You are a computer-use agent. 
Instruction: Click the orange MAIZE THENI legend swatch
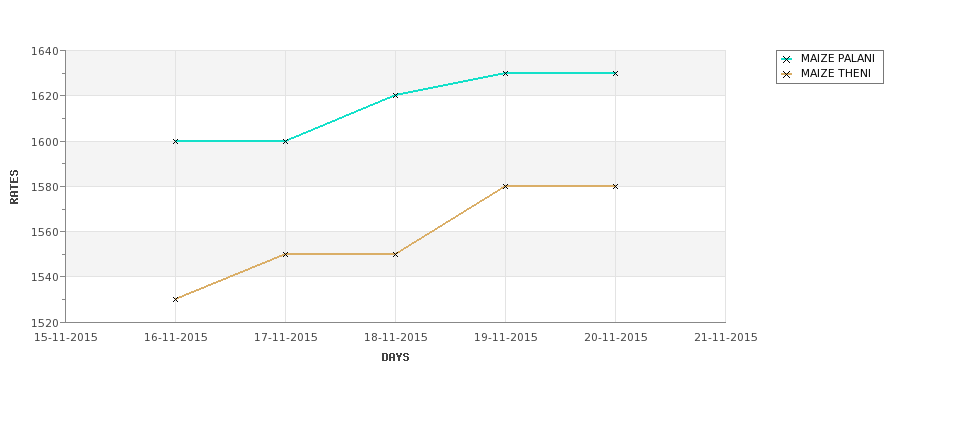click(x=787, y=74)
